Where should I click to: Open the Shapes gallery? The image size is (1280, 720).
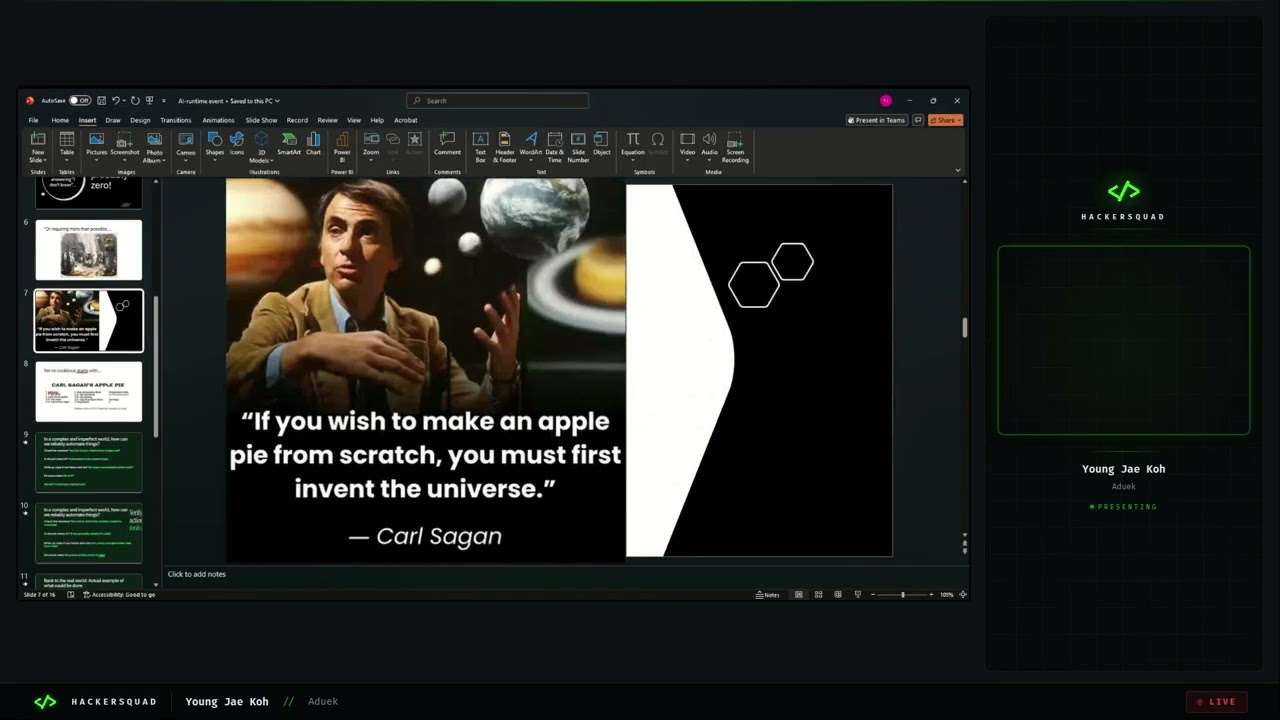(x=215, y=146)
